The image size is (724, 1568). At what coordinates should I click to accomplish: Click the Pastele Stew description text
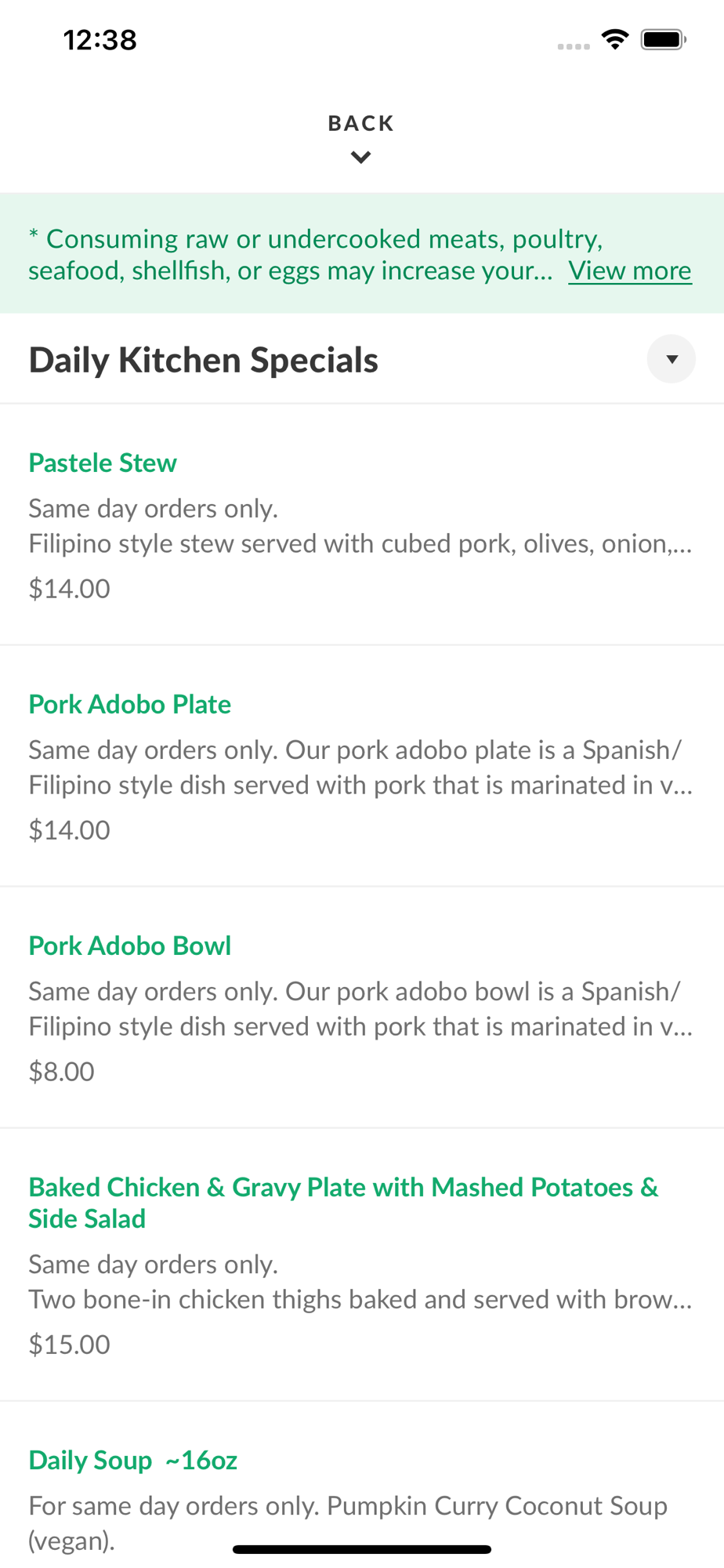(x=360, y=526)
